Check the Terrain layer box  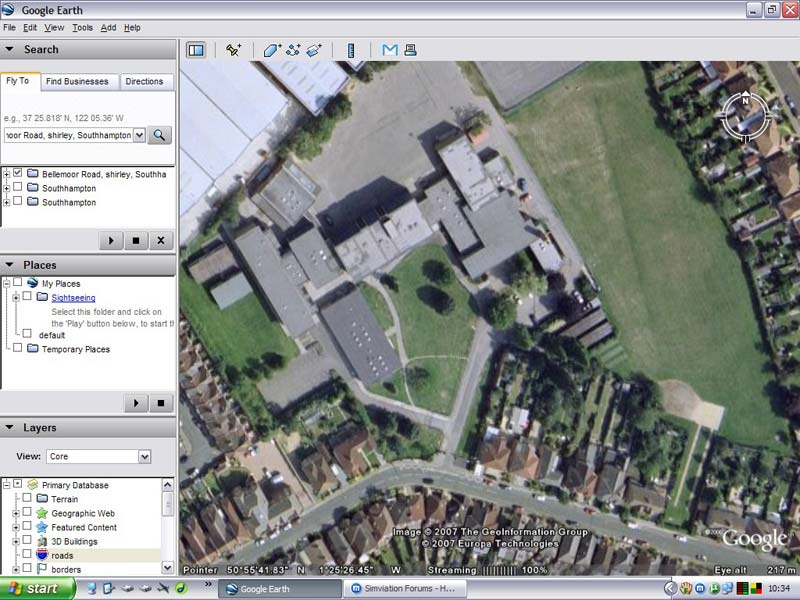pos(27,499)
